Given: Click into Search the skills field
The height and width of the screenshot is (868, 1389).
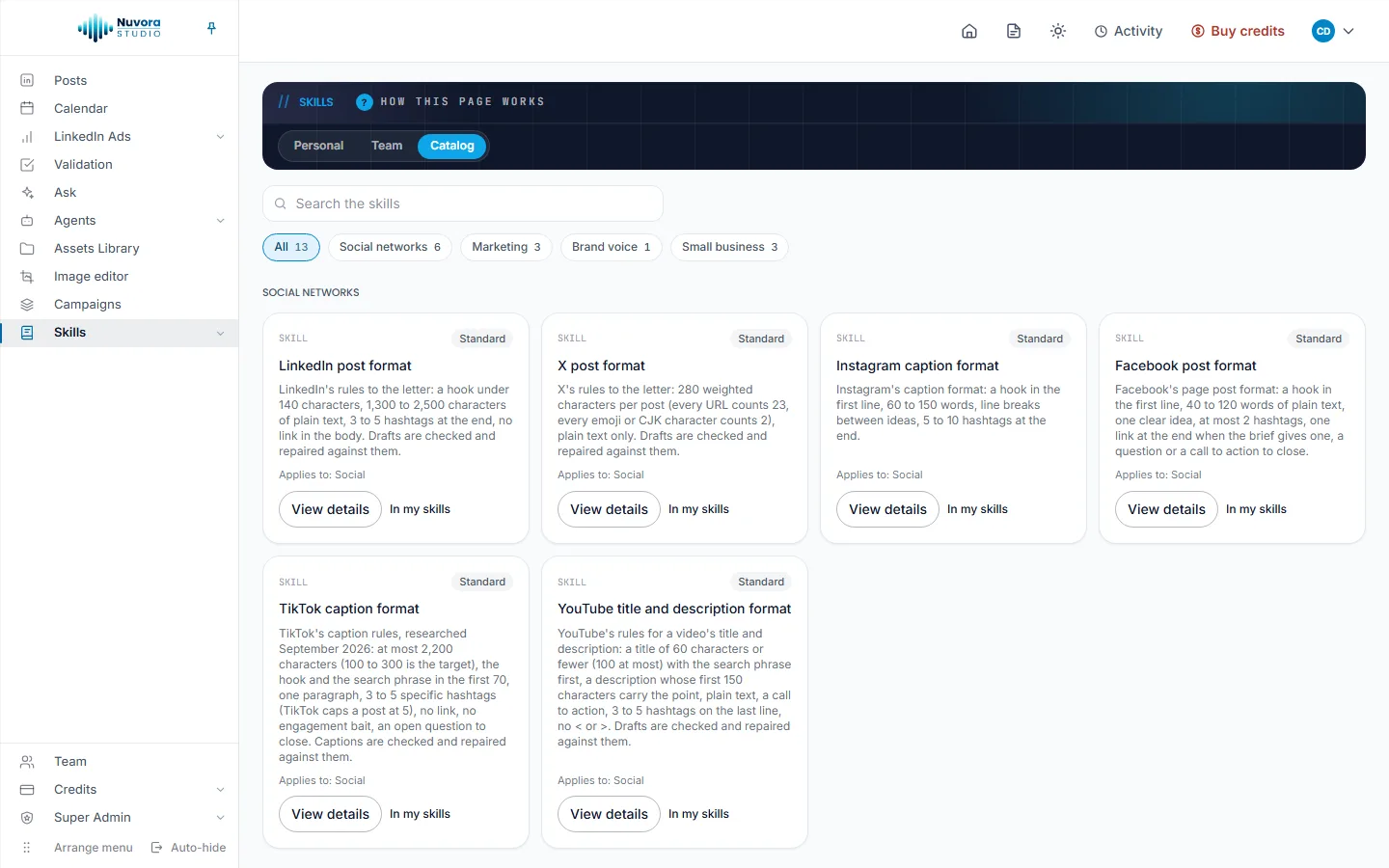Looking at the screenshot, I should [x=463, y=203].
